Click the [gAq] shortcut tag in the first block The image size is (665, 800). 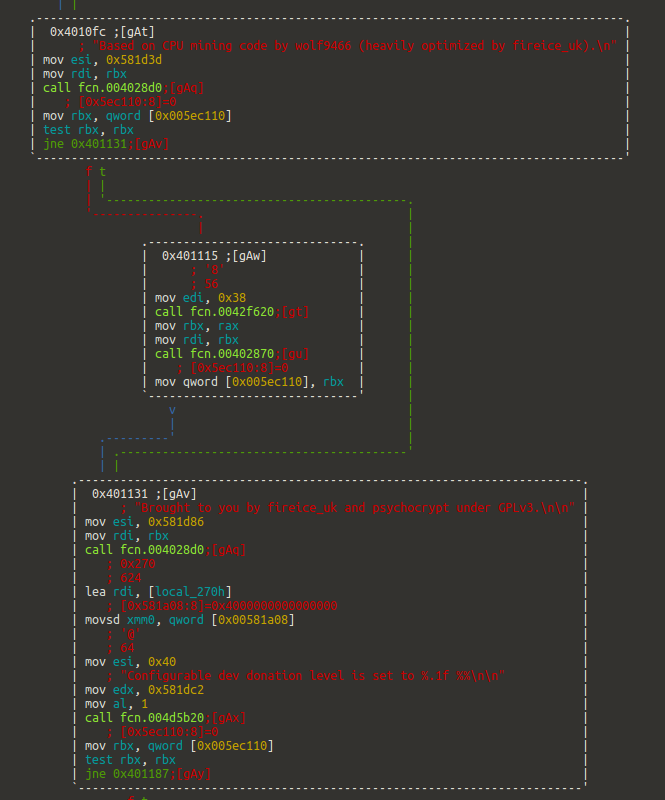[186, 88]
